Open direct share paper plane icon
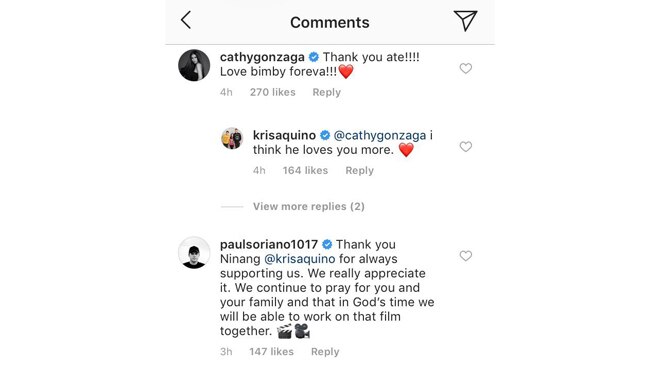The height and width of the screenshot is (368, 660). click(465, 21)
